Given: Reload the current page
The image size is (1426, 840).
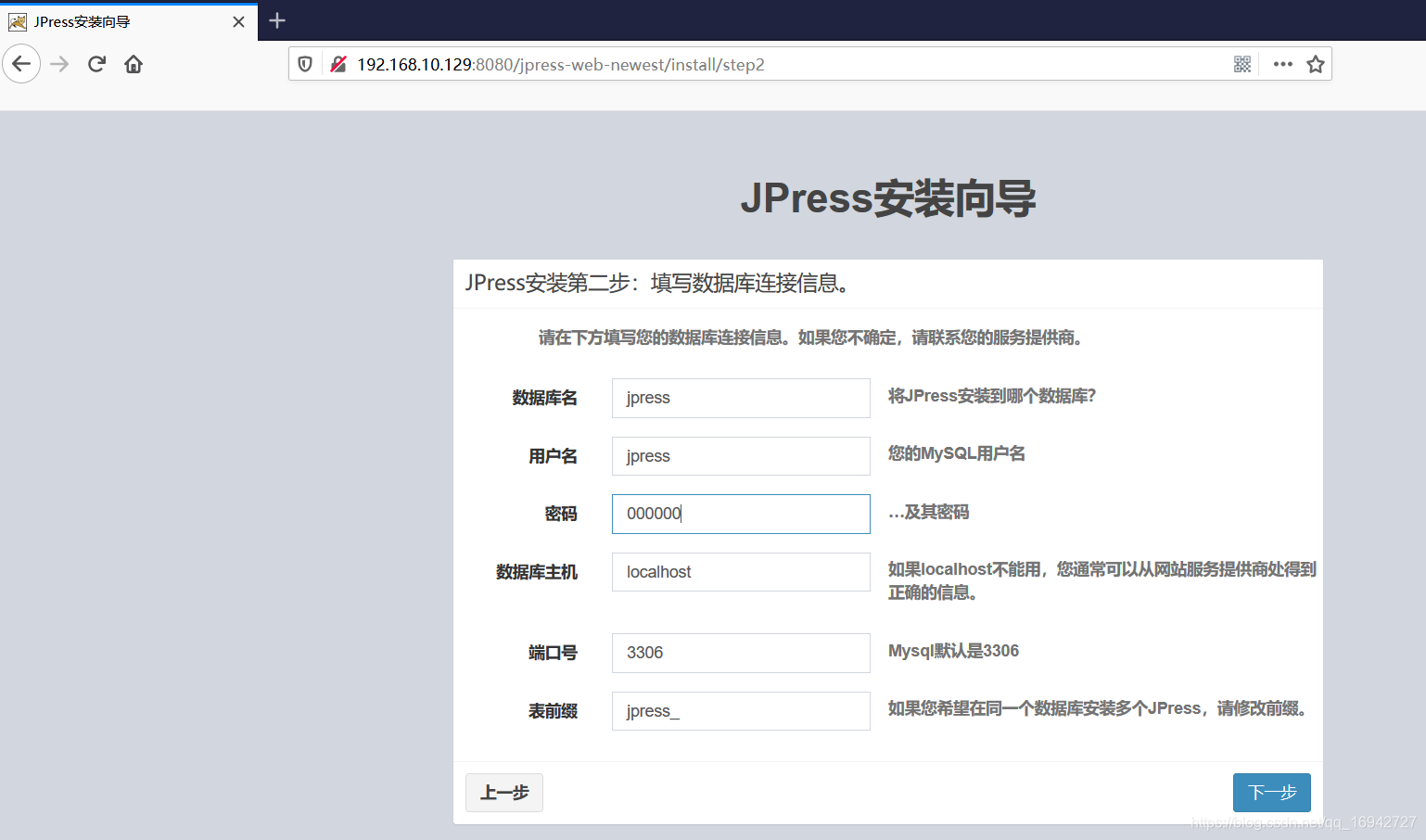Looking at the screenshot, I should pyautogui.click(x=96, y=63).
